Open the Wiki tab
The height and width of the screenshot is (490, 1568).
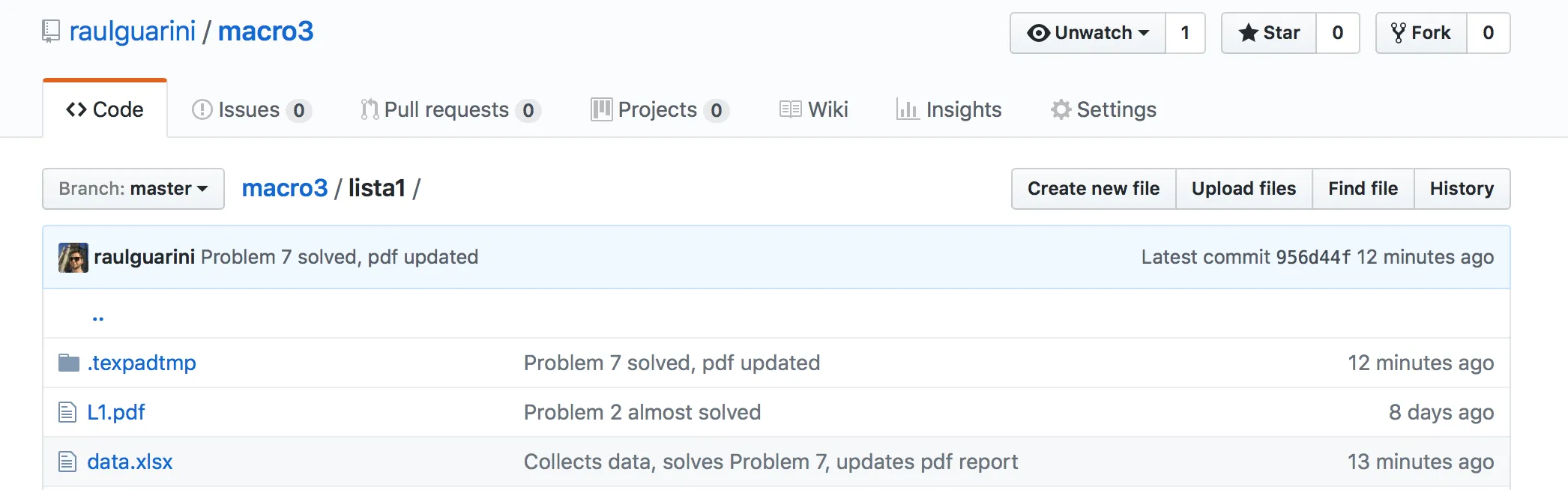tap(814, 110)
